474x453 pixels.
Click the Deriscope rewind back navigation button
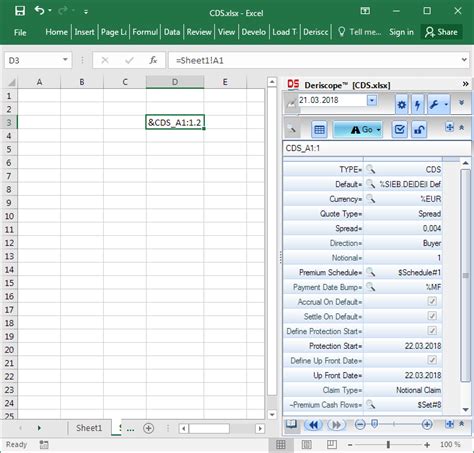(313, 425)
